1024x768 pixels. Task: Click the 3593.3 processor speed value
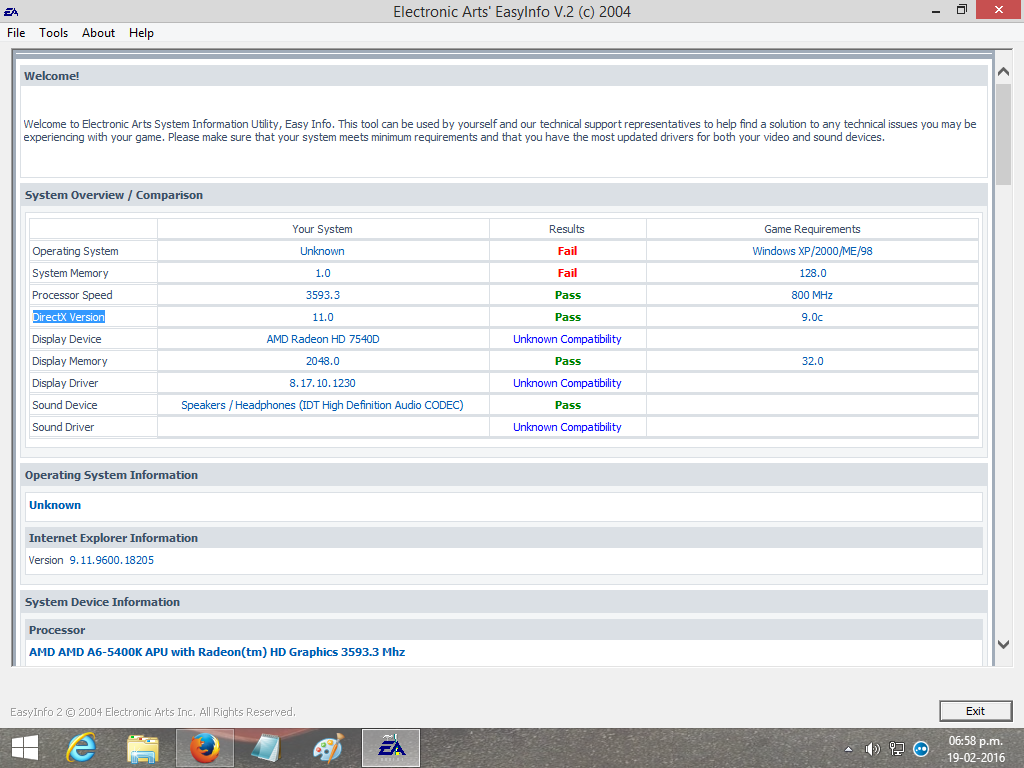[x=323, y=295]
